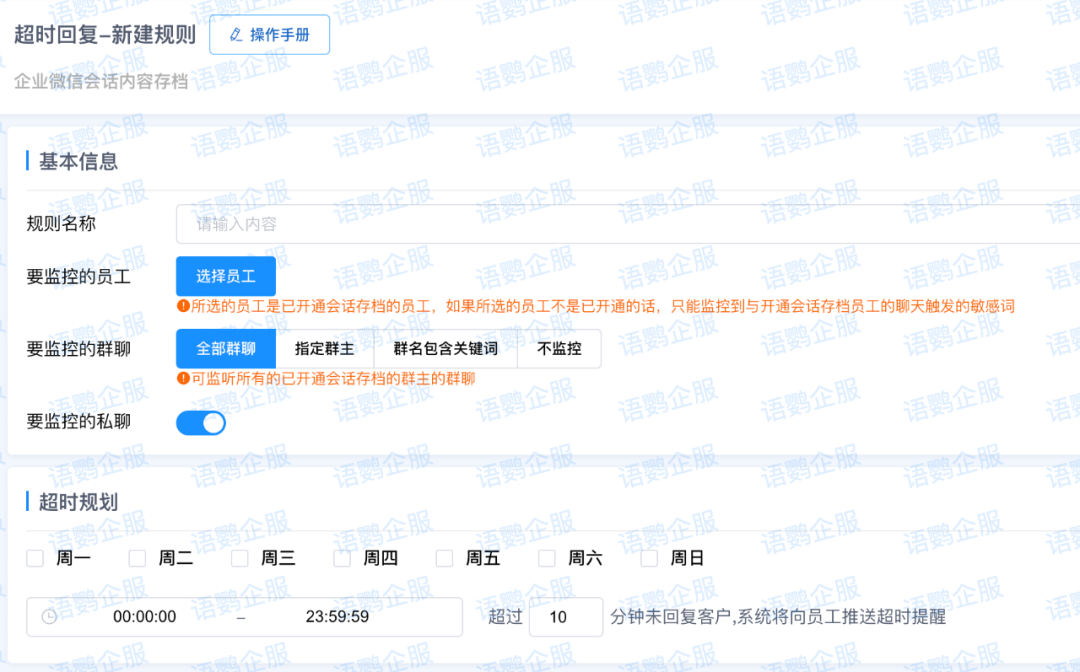Image resolution: width=1080 pixels, height=672 pixels.
Task: Select the 周日 checkbox
Action: 650,558
